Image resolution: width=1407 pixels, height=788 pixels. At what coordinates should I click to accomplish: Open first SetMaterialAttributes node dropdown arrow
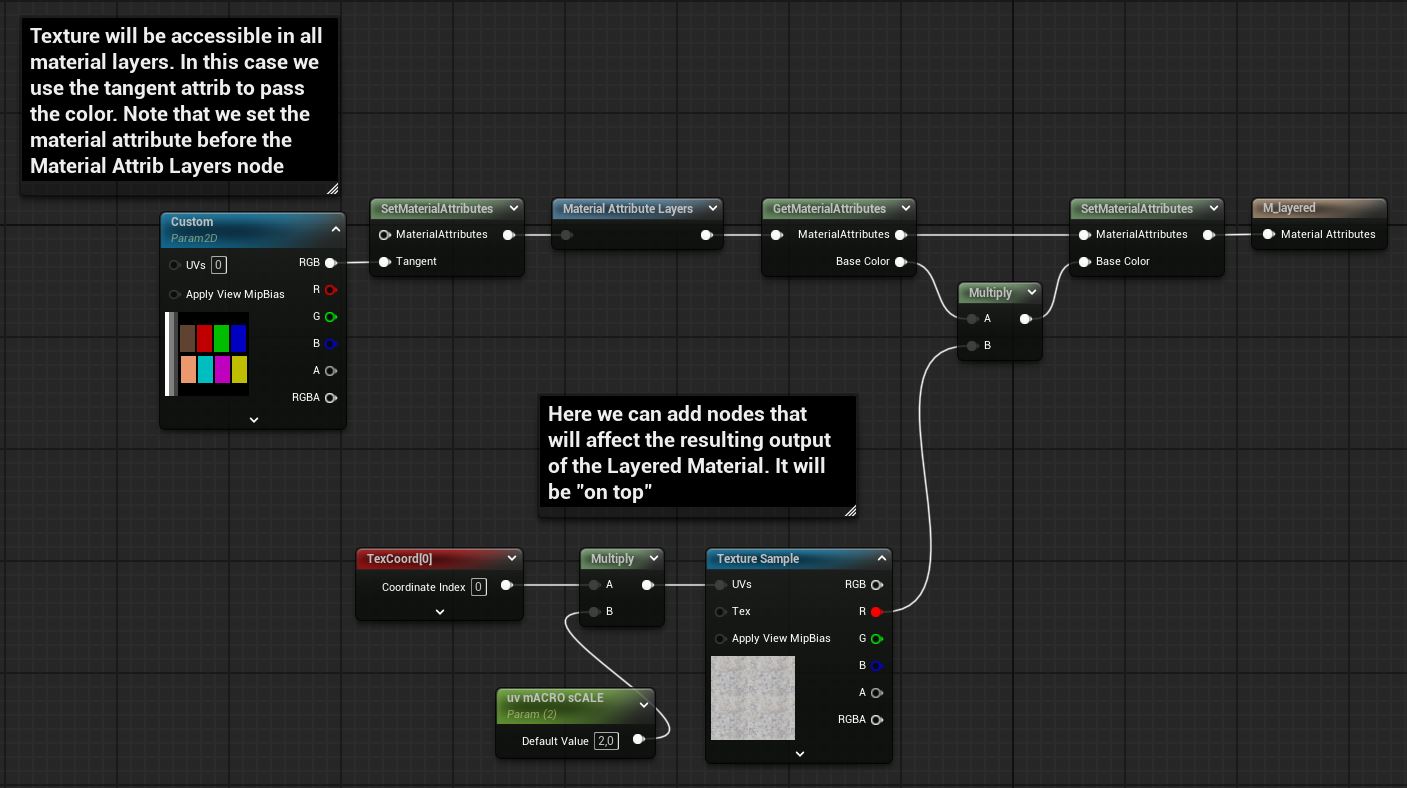[514, 208]
